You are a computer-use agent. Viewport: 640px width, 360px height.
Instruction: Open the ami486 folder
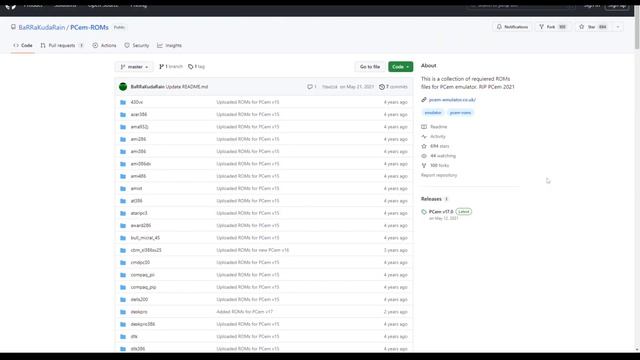[x=138, y=176]
